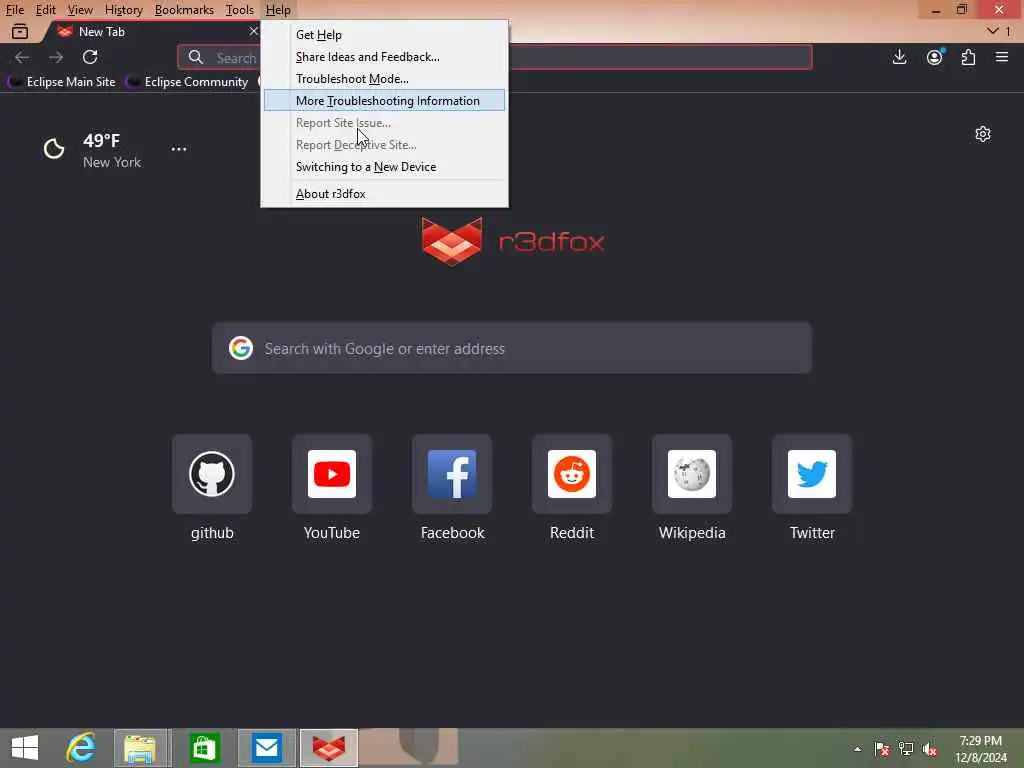Reload the current page
Image resolution: width=1024 pixels, height=768 pixels.
(90, 57)
